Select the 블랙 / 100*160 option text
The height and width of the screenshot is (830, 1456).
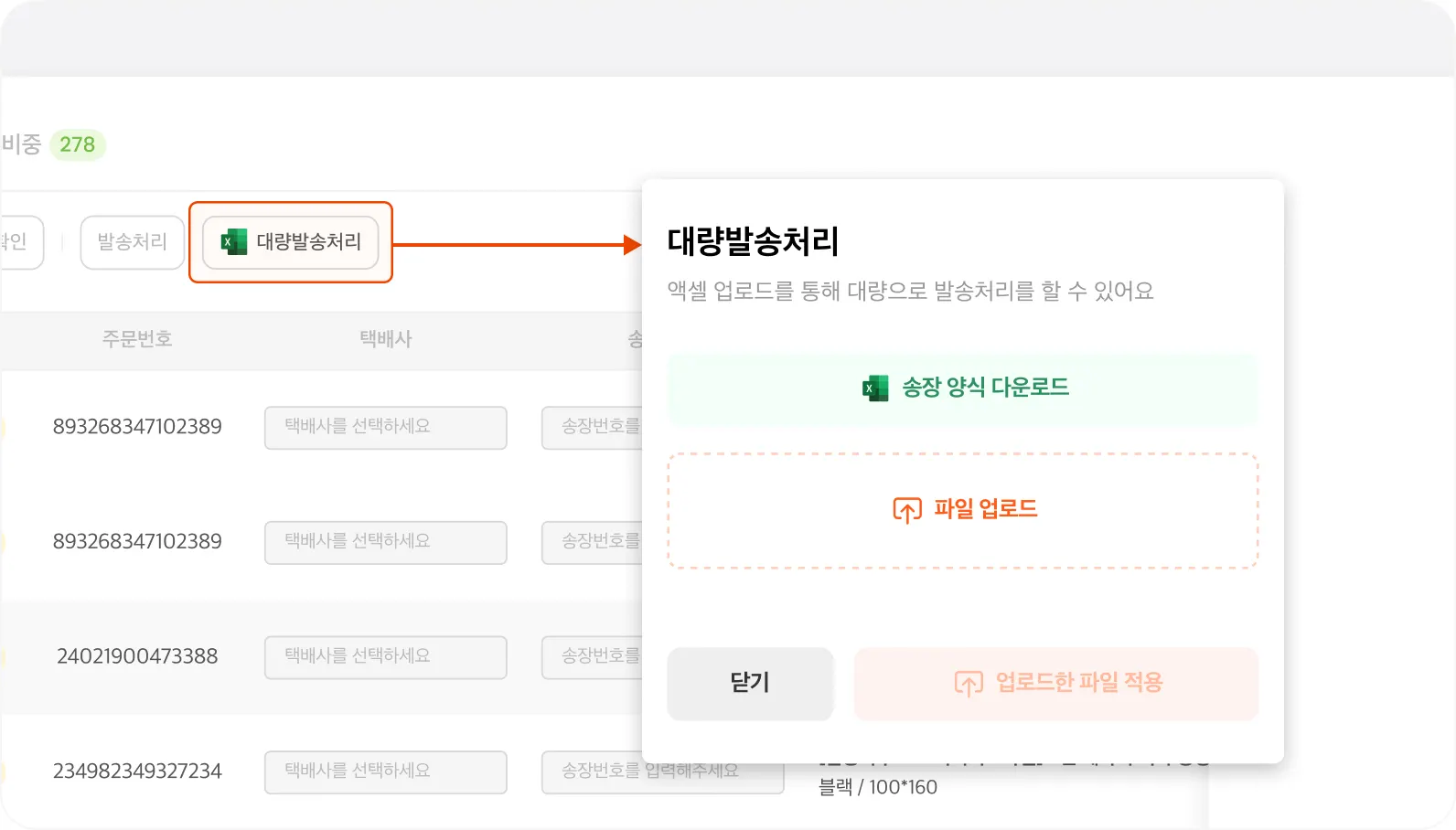pyautogui.click(x=878, y=787)
